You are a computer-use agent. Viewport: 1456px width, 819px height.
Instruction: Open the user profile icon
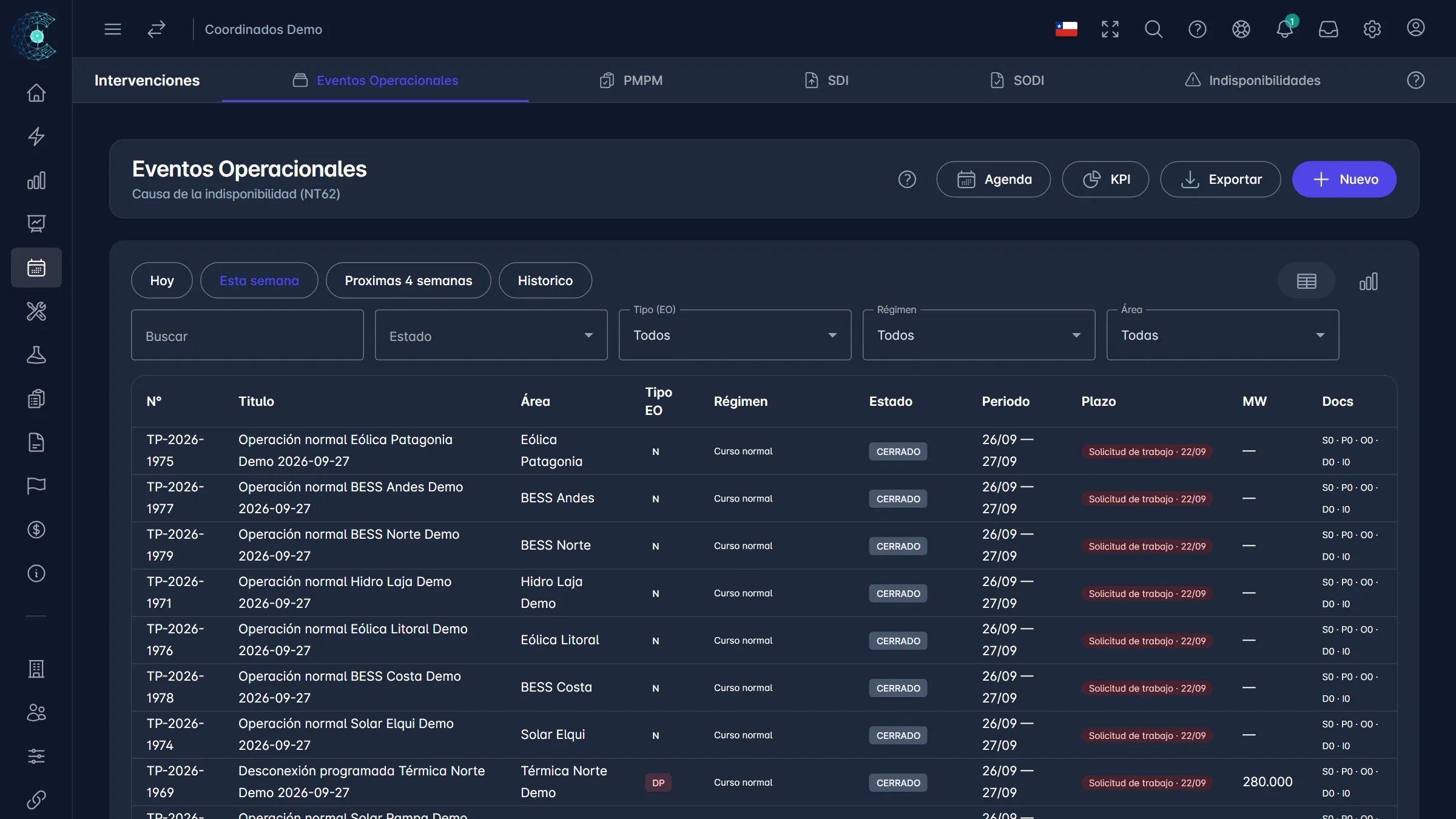(x=1415, y=28)
